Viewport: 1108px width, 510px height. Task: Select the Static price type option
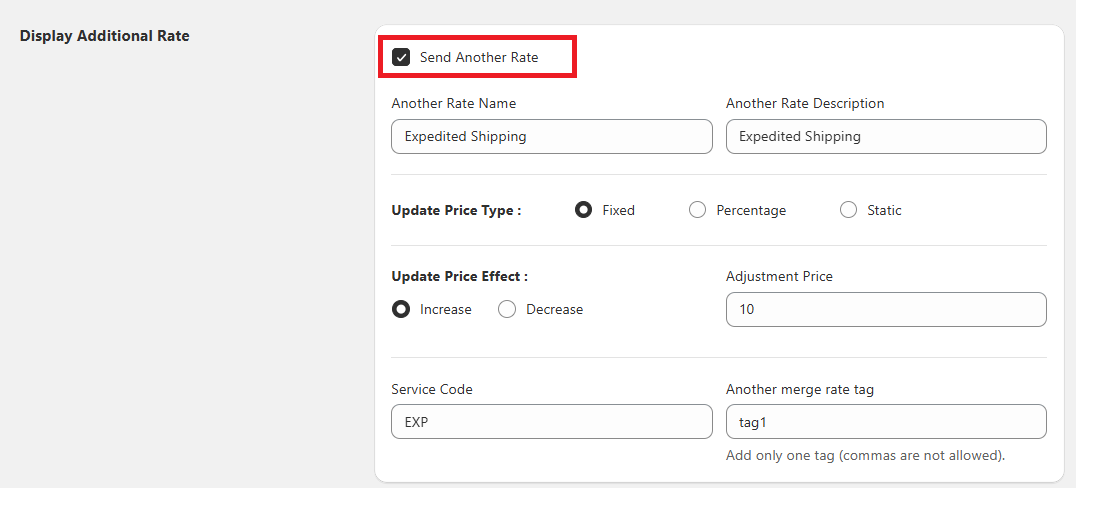tap(848, 210)
